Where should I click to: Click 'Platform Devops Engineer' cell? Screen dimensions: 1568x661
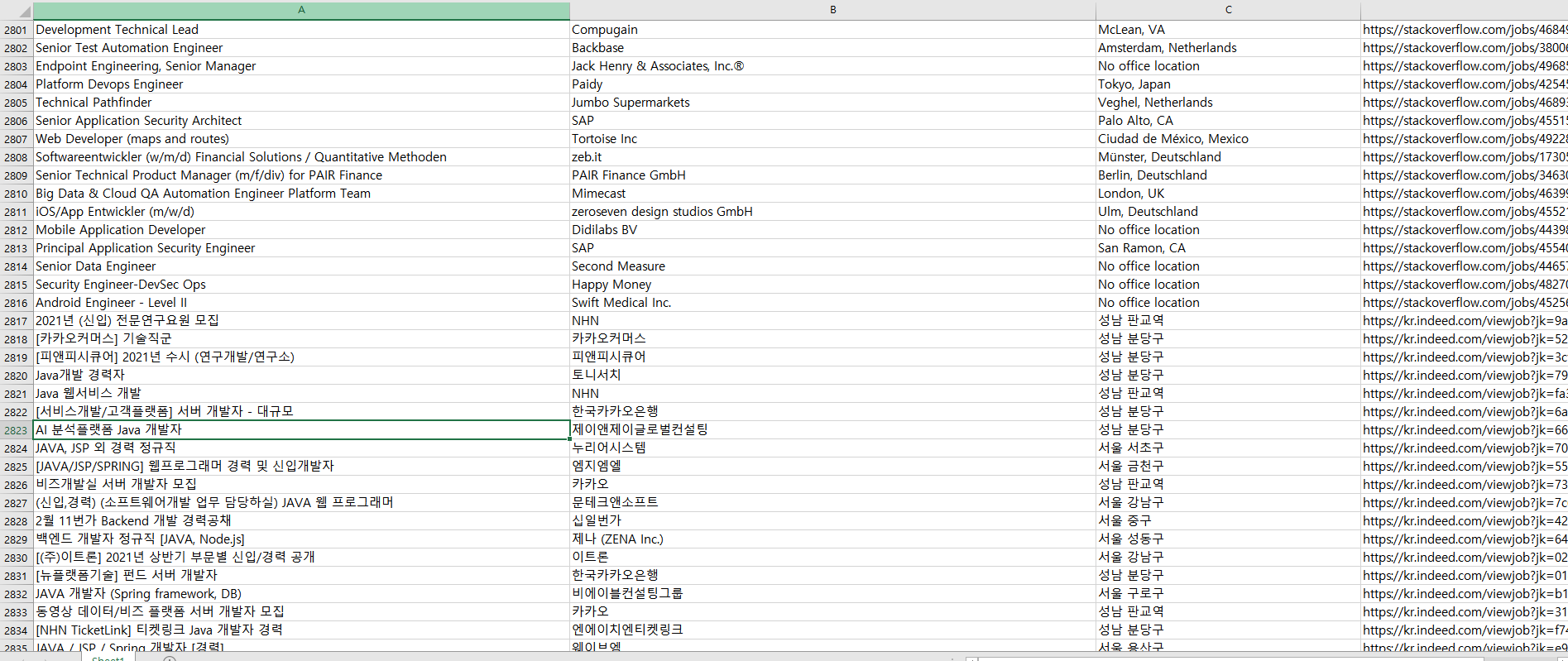(x=301, y=84)
